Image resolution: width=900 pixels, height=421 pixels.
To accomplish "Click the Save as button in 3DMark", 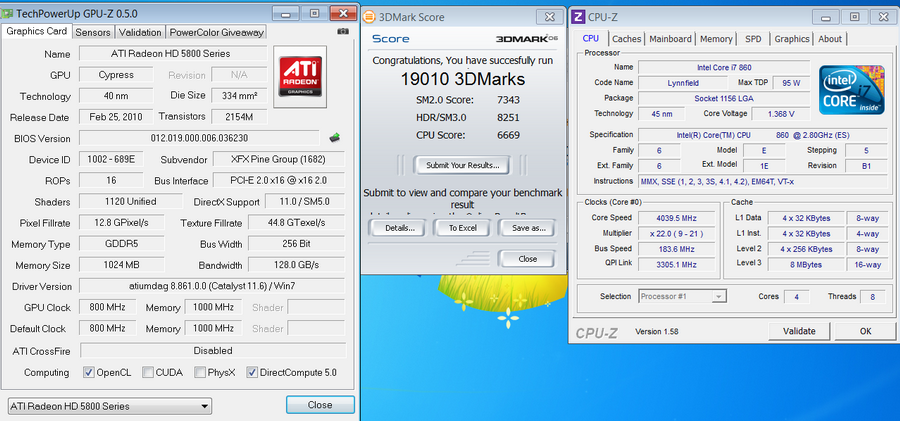I will tap(528, 228).
